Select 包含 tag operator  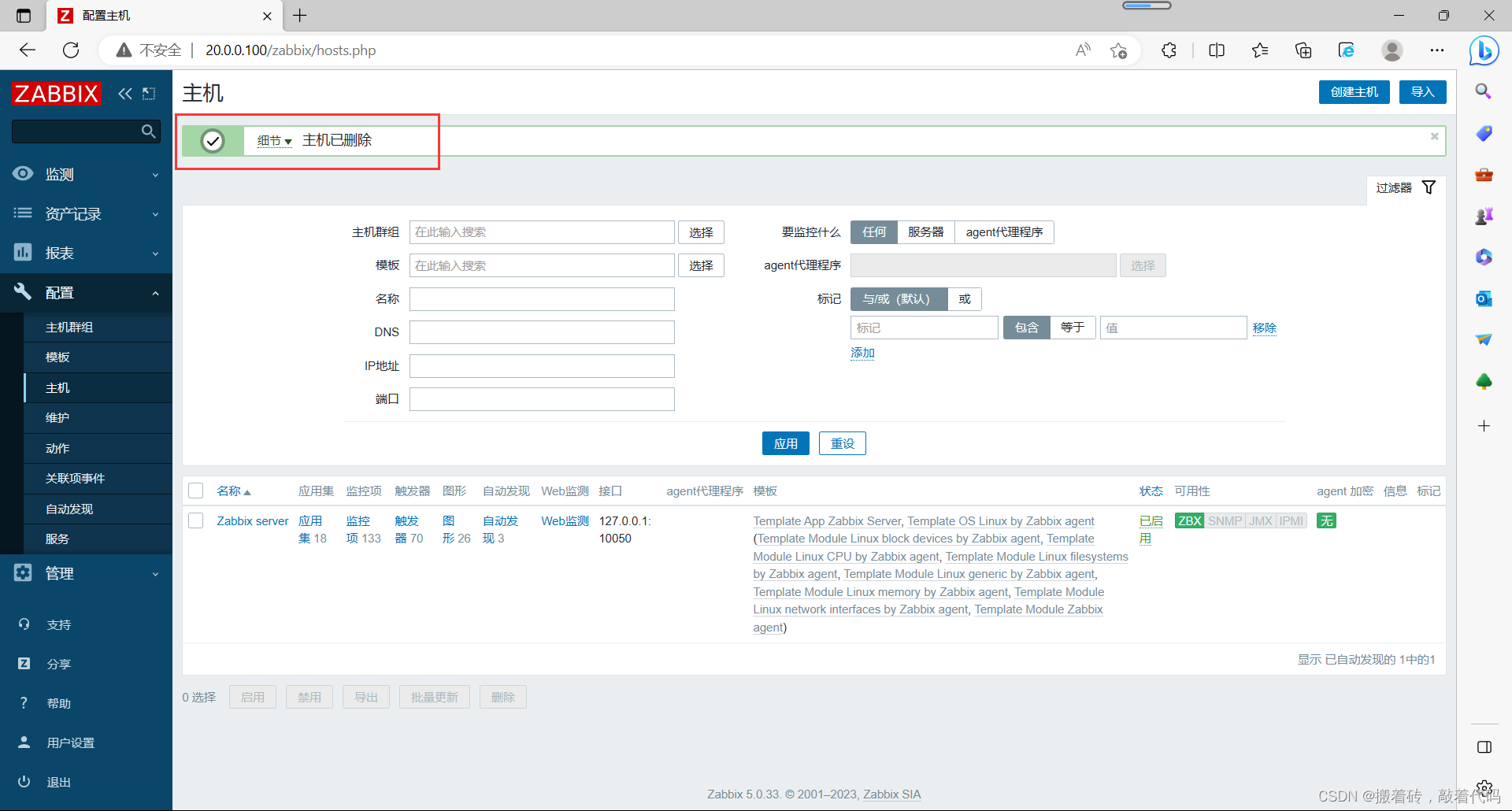(x=1026, y=328)
